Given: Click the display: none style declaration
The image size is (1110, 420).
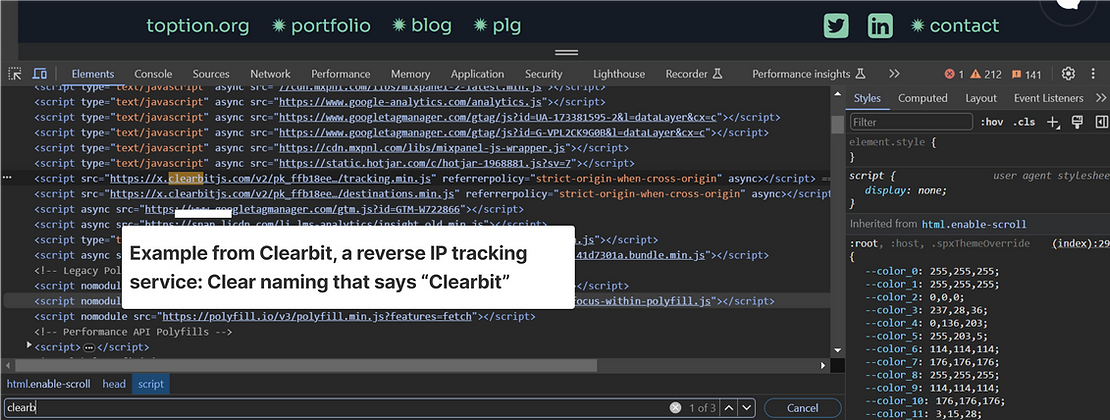Looking at the screenshot, I should pos(906,190).
